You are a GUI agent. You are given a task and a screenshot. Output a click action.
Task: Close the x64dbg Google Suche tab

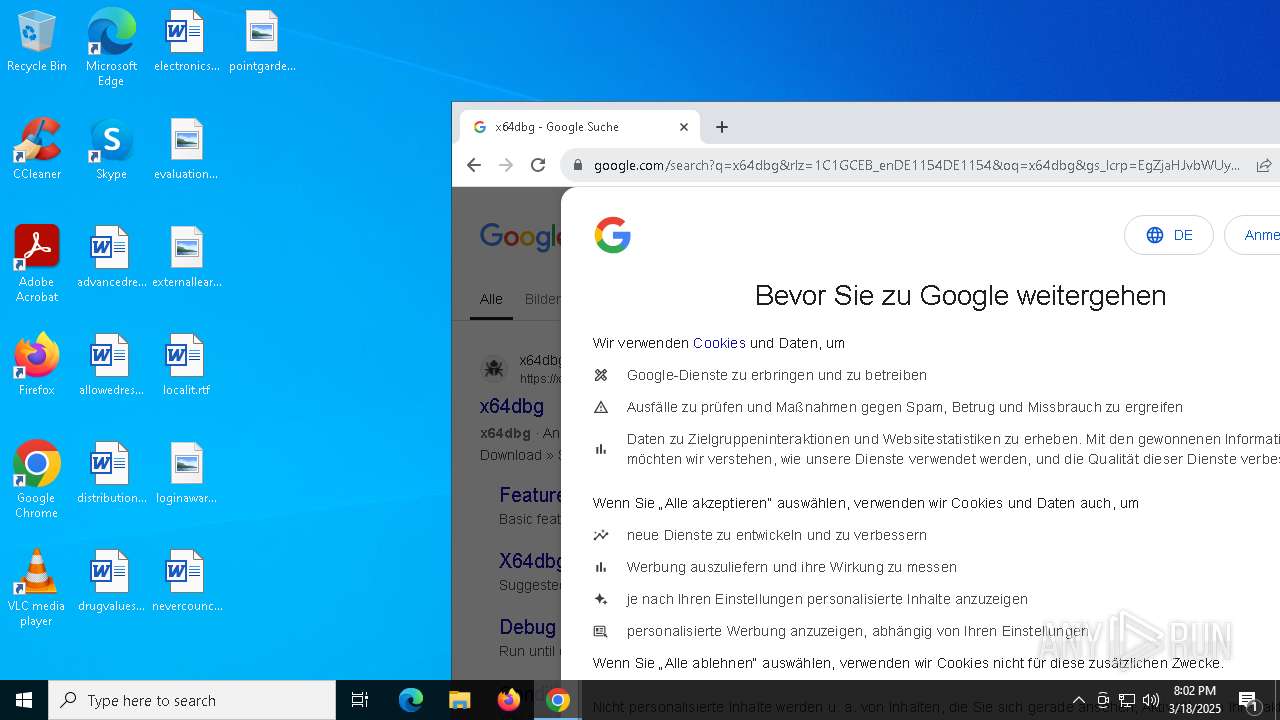pos(684,127)
